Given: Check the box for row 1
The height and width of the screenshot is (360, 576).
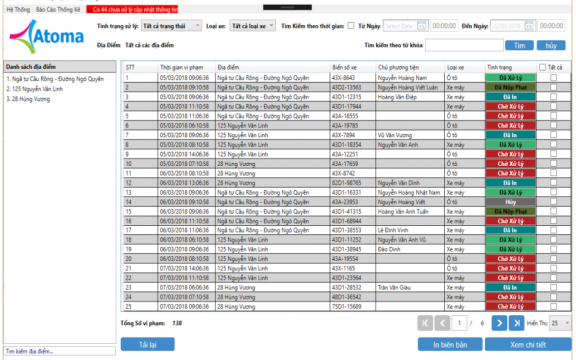Looking at the screenshot, I should (554, 78).
